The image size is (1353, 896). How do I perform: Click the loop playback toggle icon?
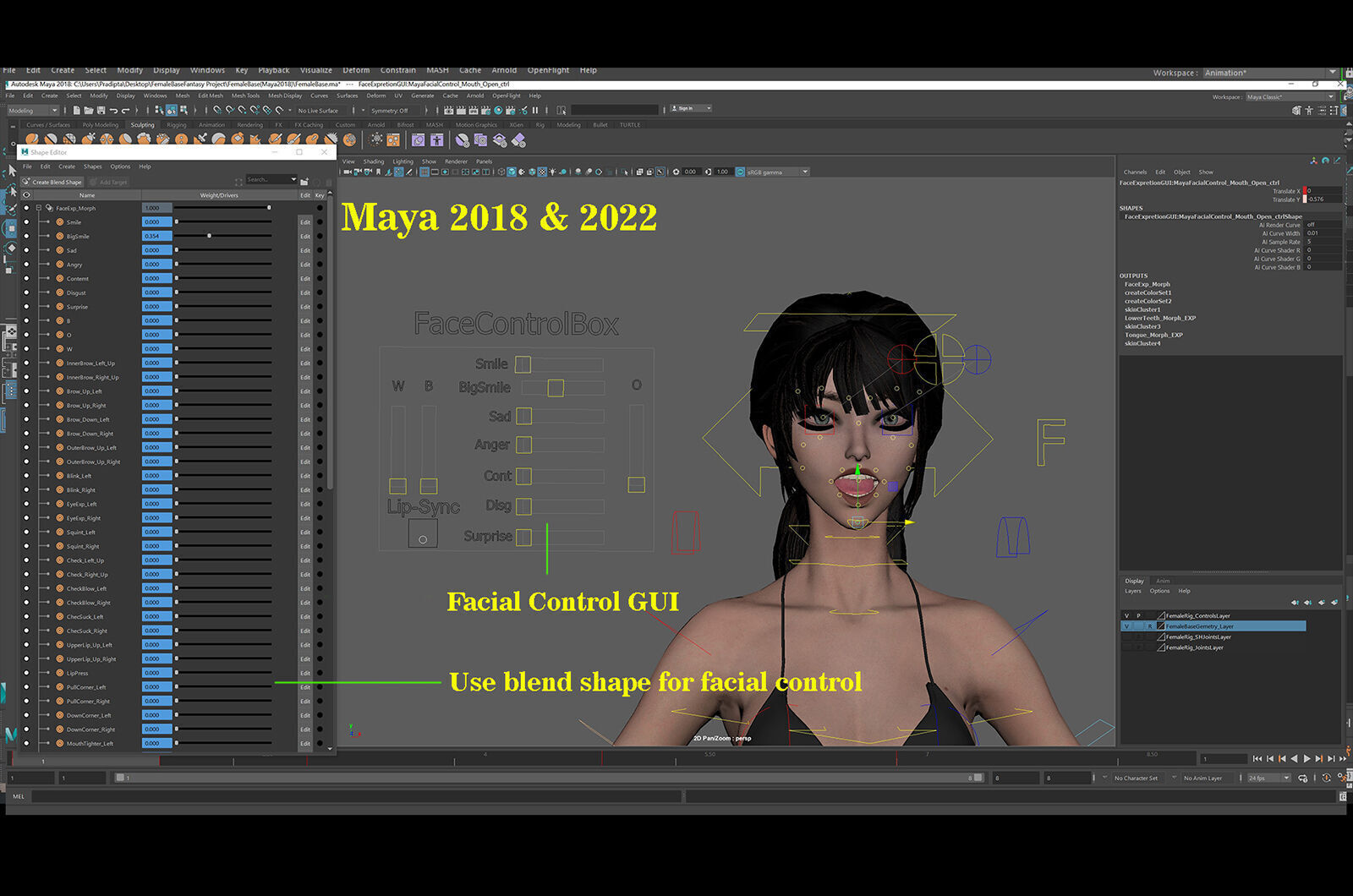click(x=1302, y=779)
